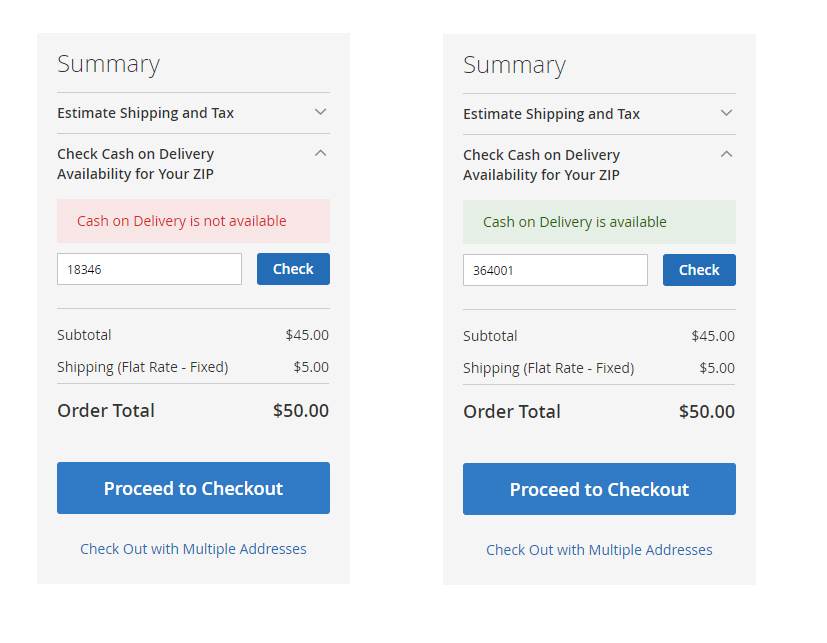827x643 pixels.
Task: Select the green 'Cash on Delivery is available' message
Action: tap(575, 222)
